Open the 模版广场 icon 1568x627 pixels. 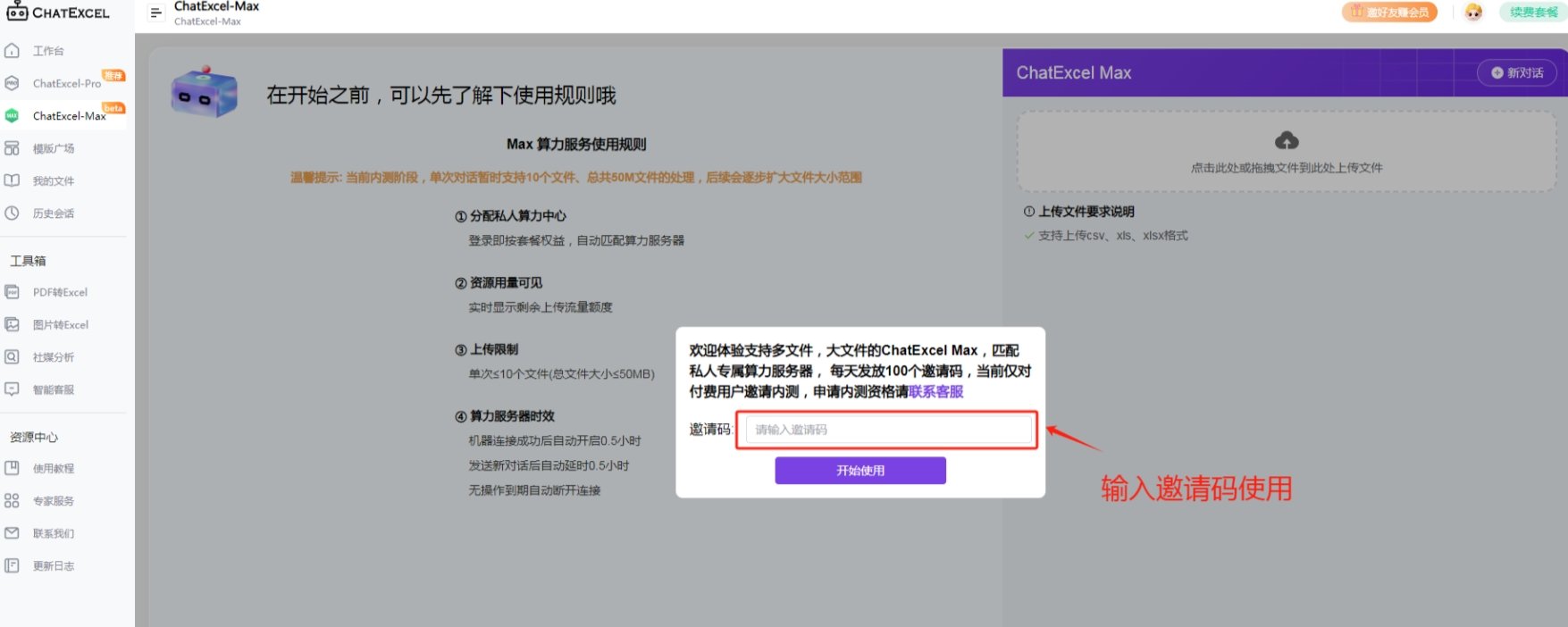(13, 148)
